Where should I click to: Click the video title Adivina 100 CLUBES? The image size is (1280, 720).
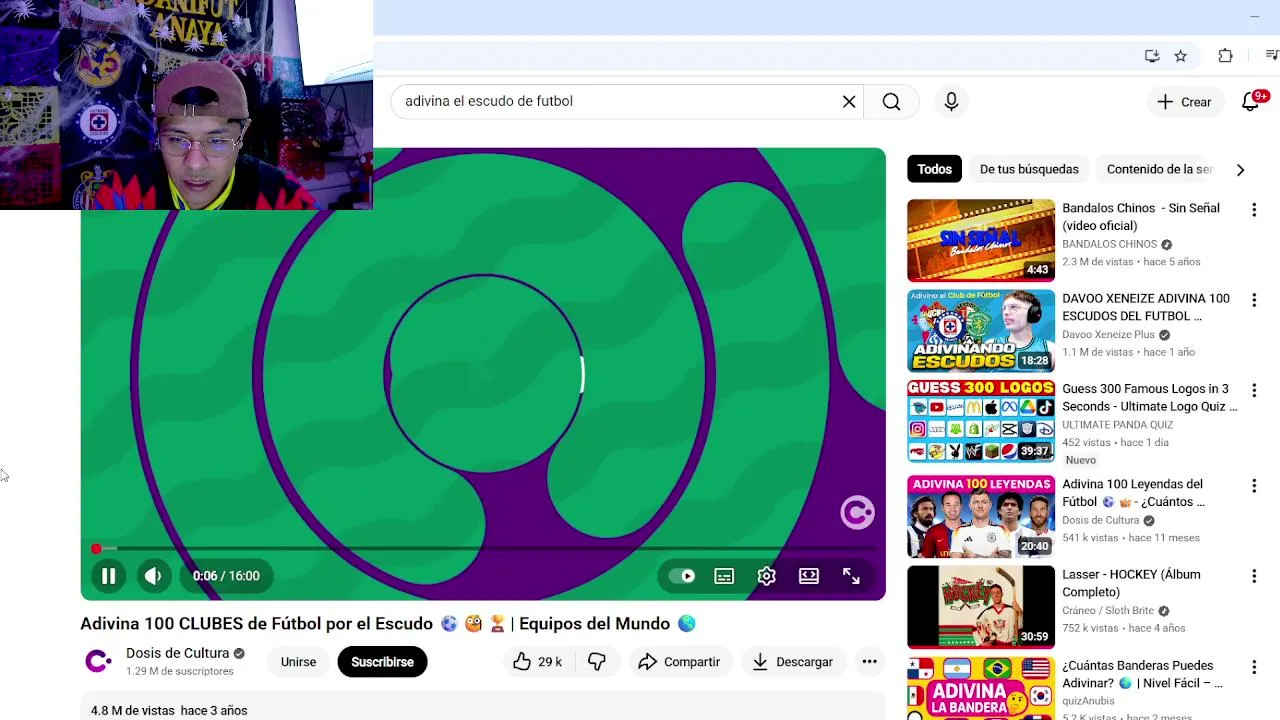coord(388,624)
